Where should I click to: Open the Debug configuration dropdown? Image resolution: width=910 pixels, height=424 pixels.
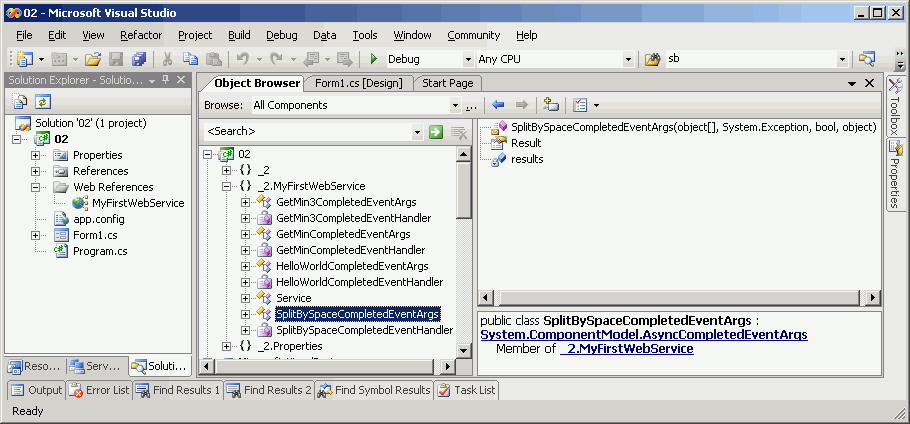point(468,59)
